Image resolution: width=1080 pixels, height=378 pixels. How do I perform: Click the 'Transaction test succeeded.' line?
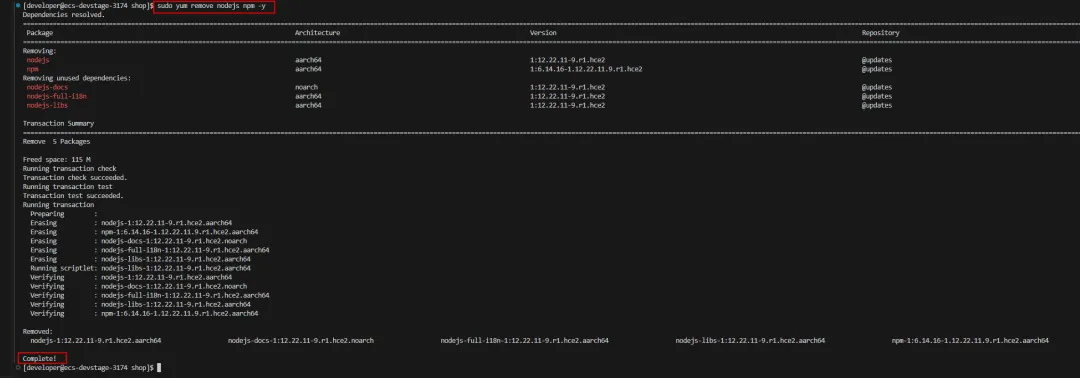[74, 196]
